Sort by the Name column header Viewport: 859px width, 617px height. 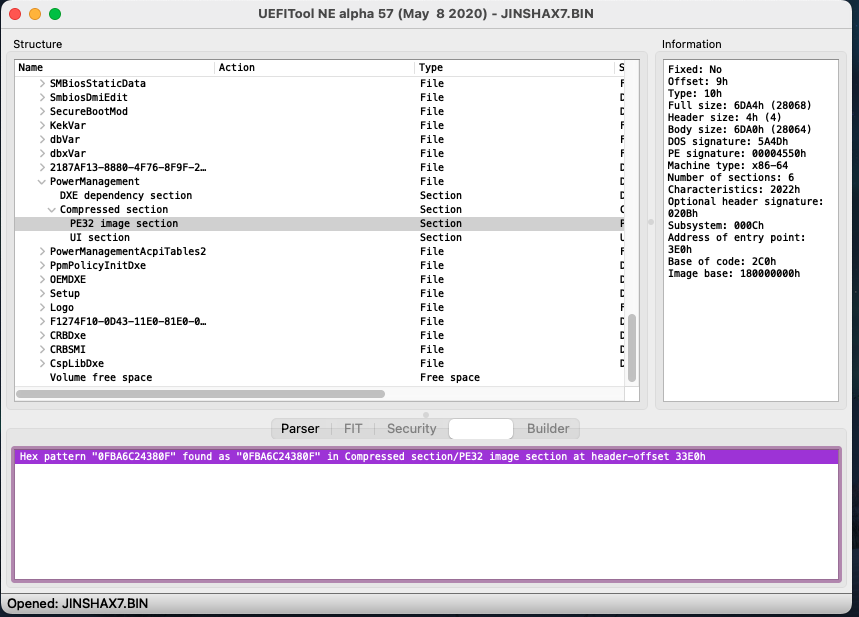pyautogui.click(x=114, y=67)
